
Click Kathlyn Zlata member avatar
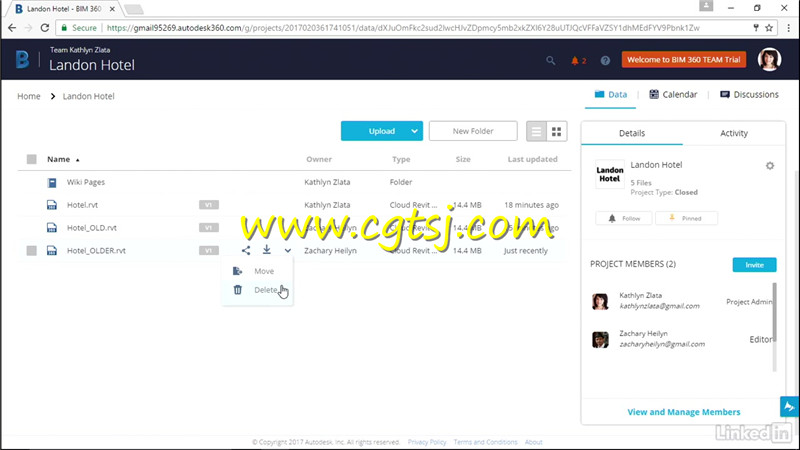coord(600,301)
